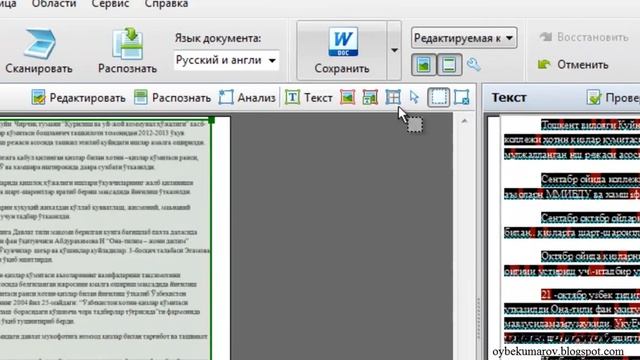Toggle the image panel view button
Viewport: 640px width, 360px height.
point(424,64)
